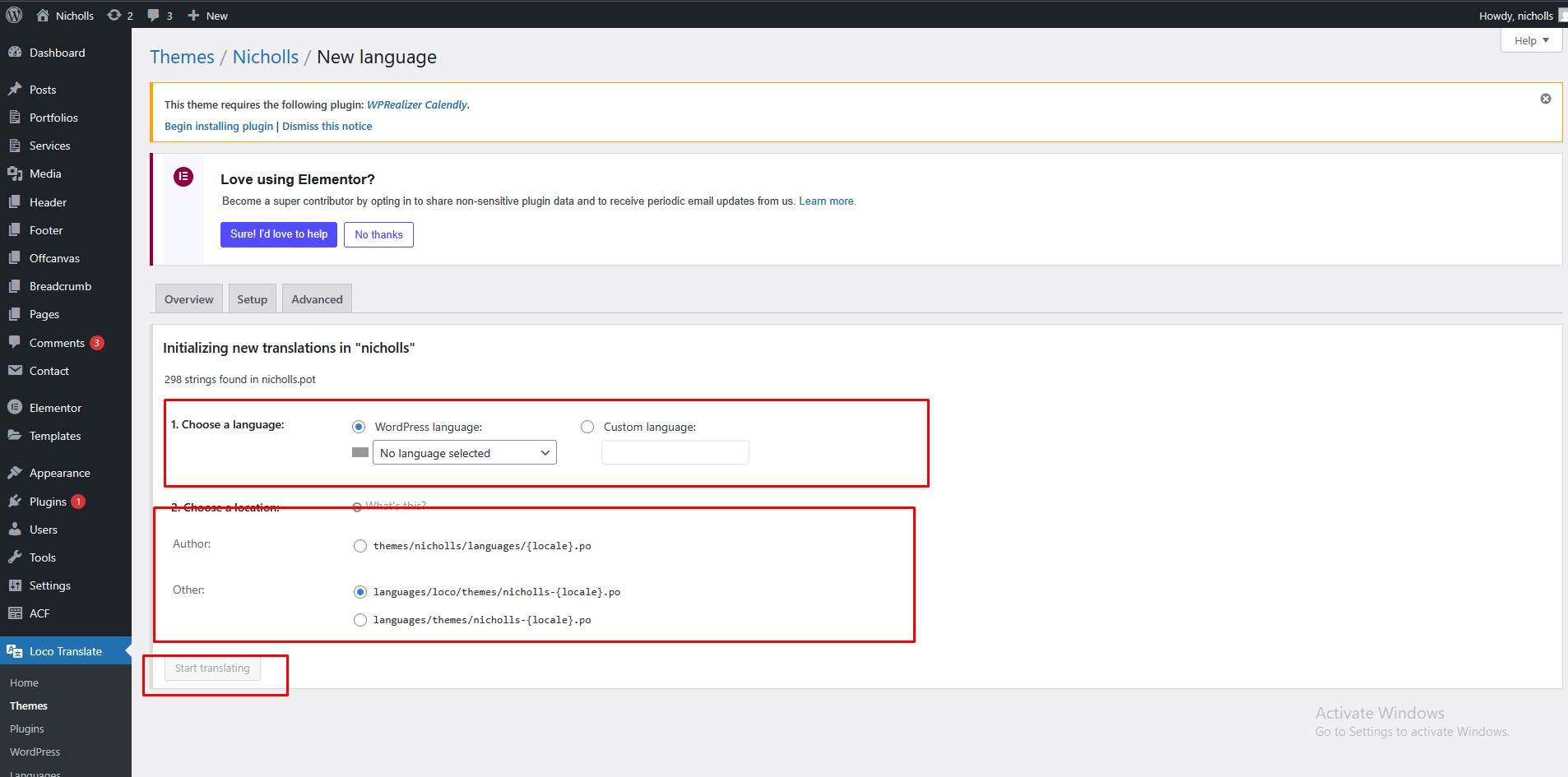Viewport: 1568px width, 777px height.
Task: Click the Contact envelope icon in sidebar
Action: pos(15,370)
